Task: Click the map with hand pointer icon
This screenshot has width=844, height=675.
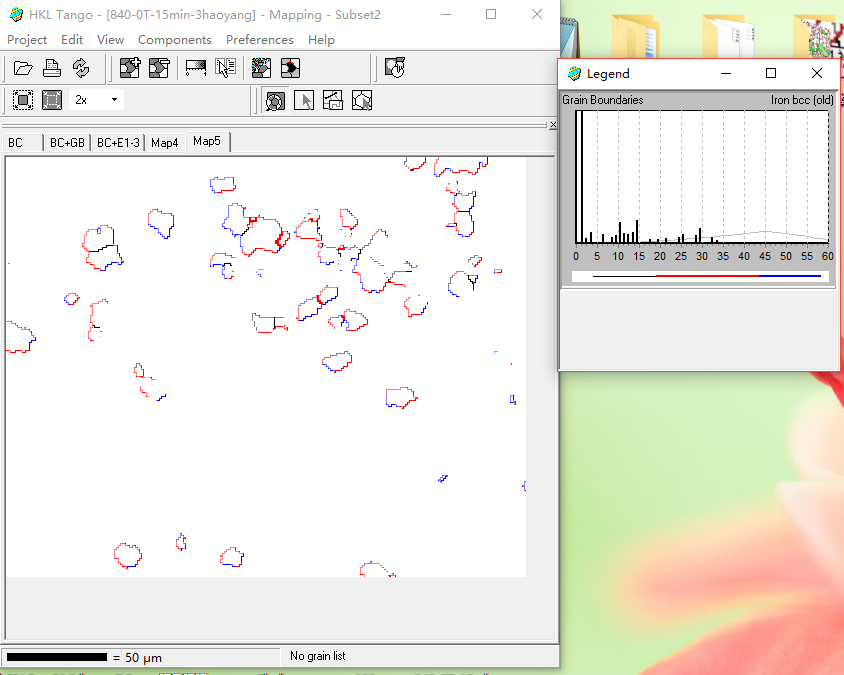Action: 395,68
